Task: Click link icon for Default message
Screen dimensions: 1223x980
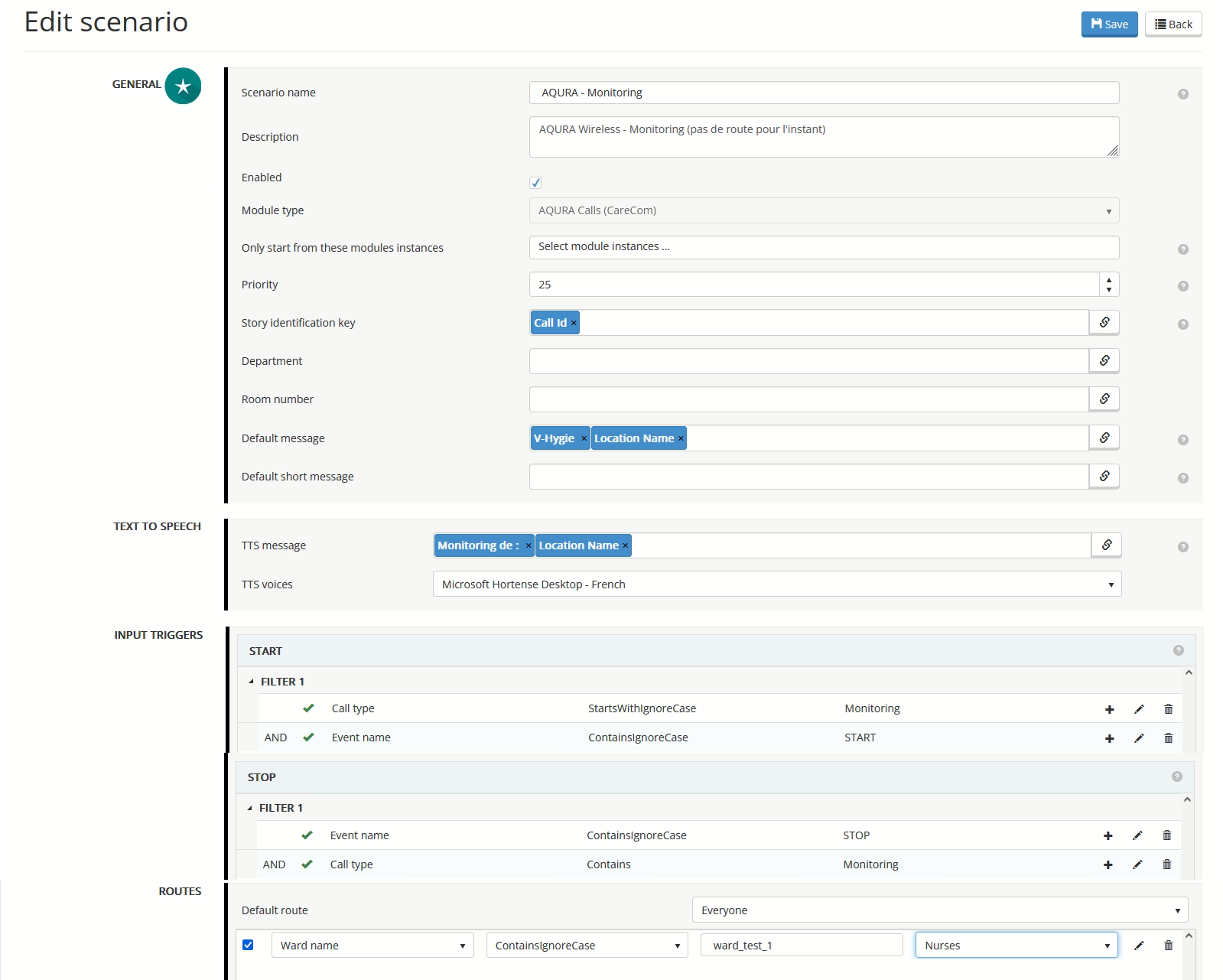Action: [1104, 438]
